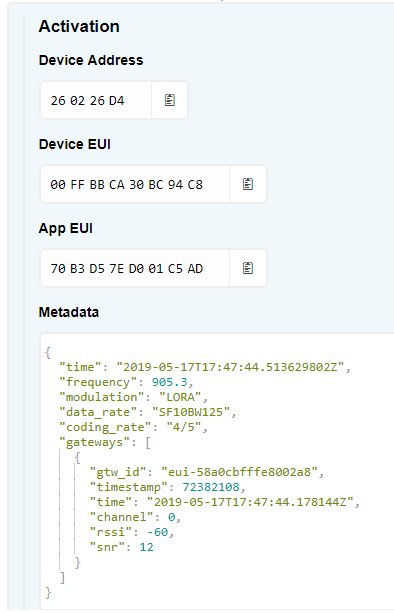This screenshot has width=394, height=613.
Task: Click the gateways array opening bracket
Action: pos(148,443)
